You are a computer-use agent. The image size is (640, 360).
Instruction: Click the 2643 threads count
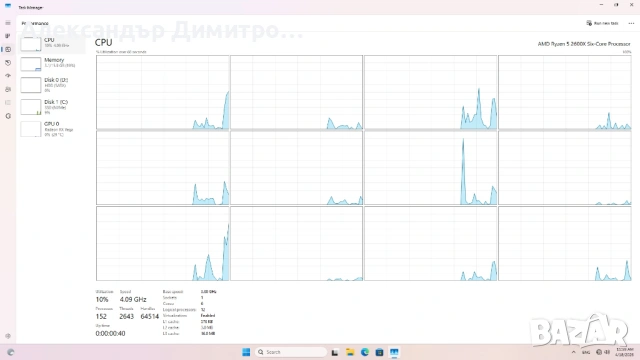tap(127, 316)
